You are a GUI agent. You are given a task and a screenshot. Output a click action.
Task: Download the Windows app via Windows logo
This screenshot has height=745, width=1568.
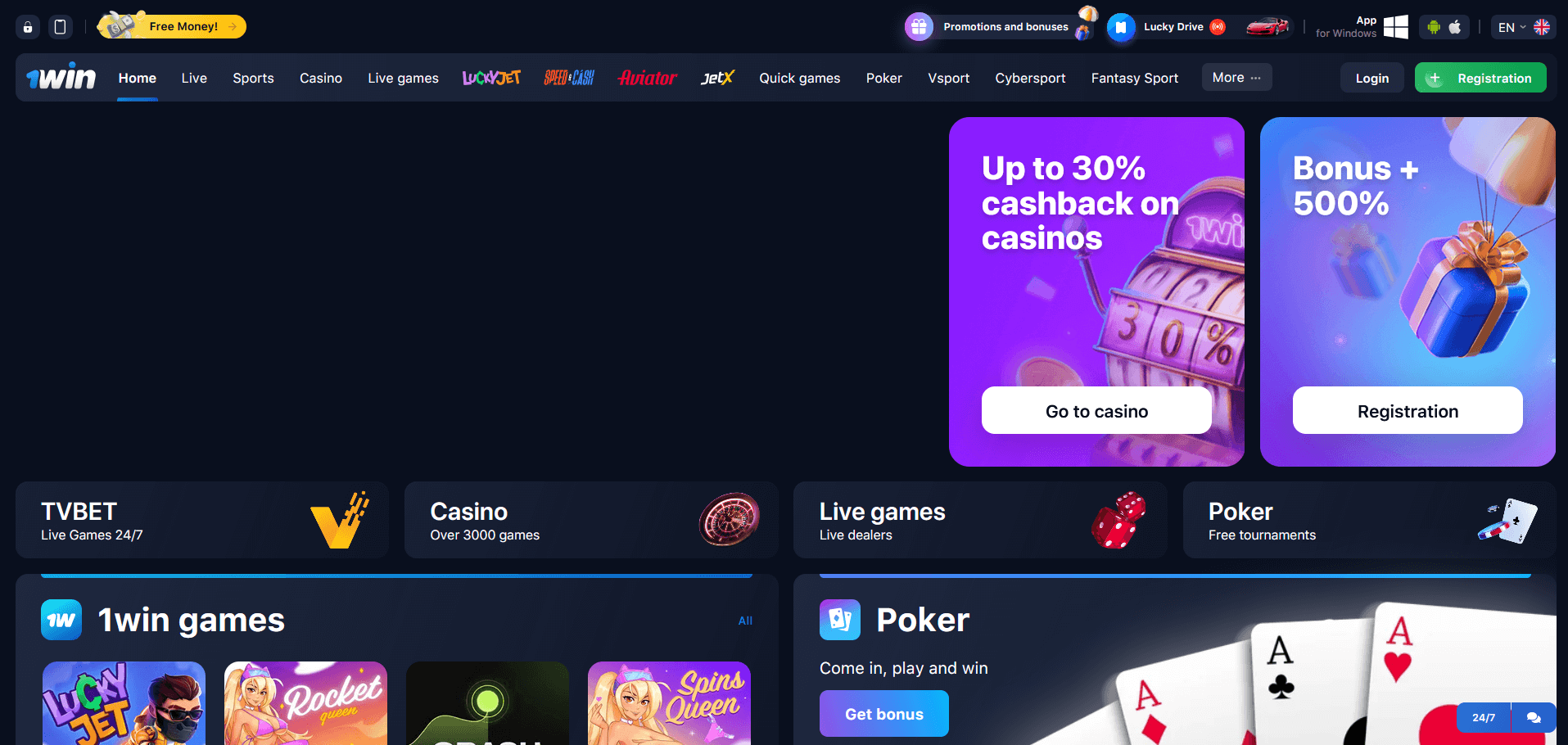1395,27
